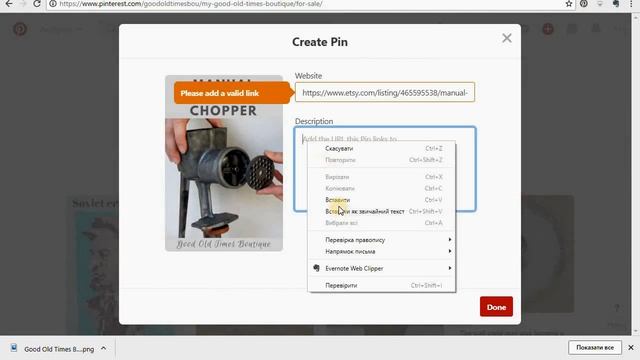Click the manual chopper pin image
640x360 pixels.
point(224,163)
